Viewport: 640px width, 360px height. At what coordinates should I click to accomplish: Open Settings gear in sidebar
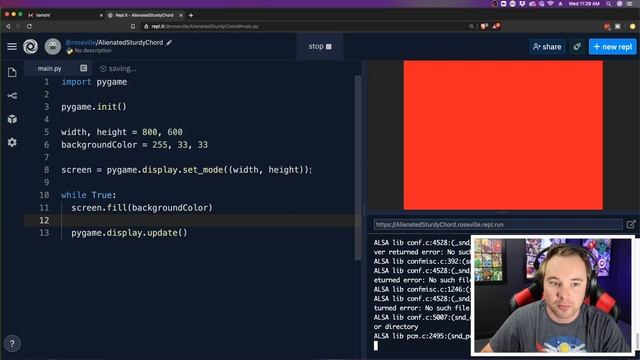pyautogui.click(x=12, y=142)
